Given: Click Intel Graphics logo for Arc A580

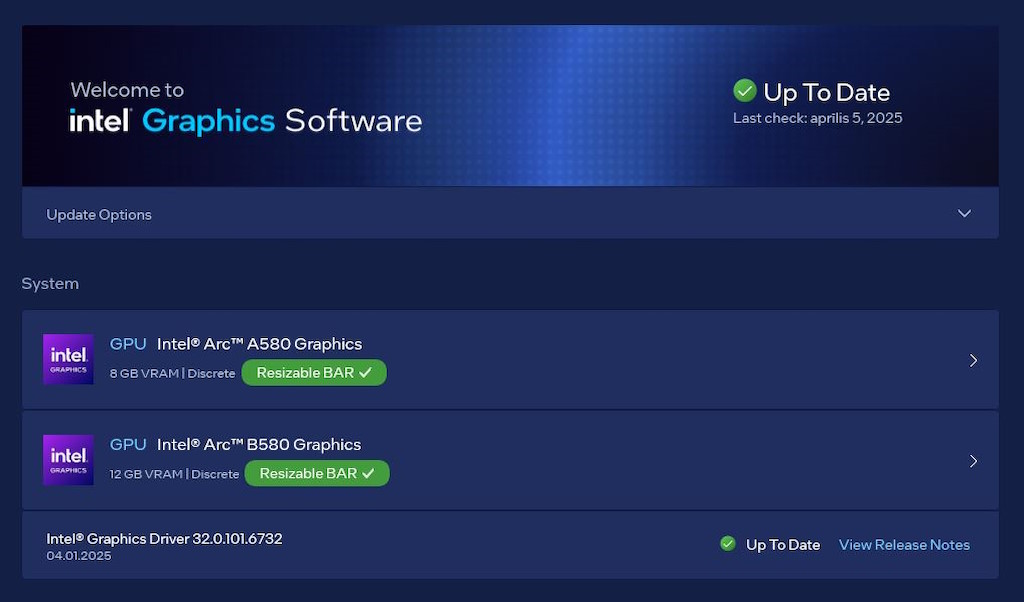Looking at the screenshot, I should 69,359.
